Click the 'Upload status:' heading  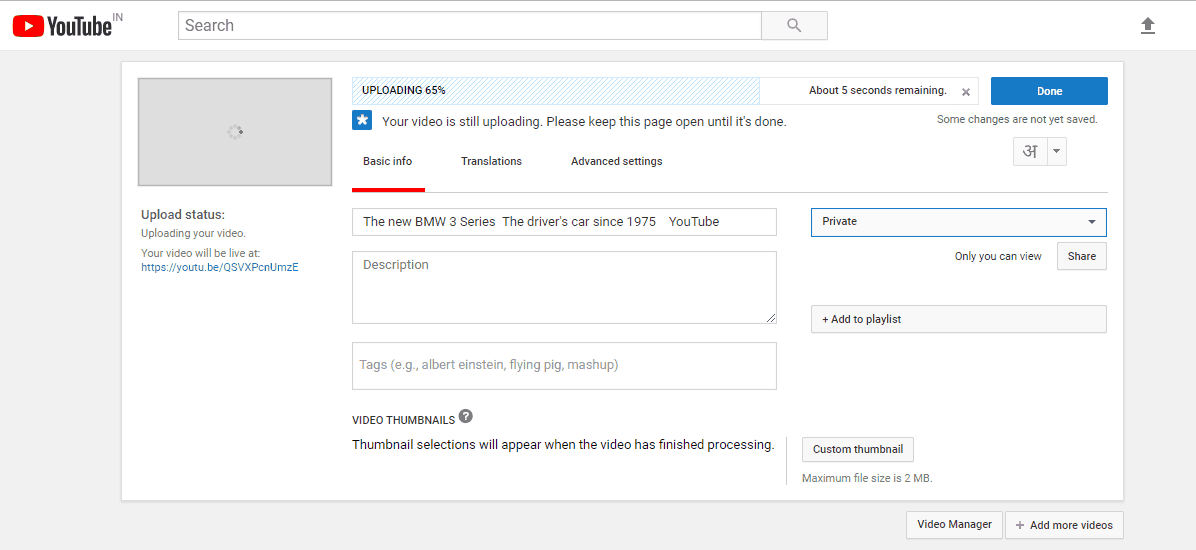click(183, 215)
